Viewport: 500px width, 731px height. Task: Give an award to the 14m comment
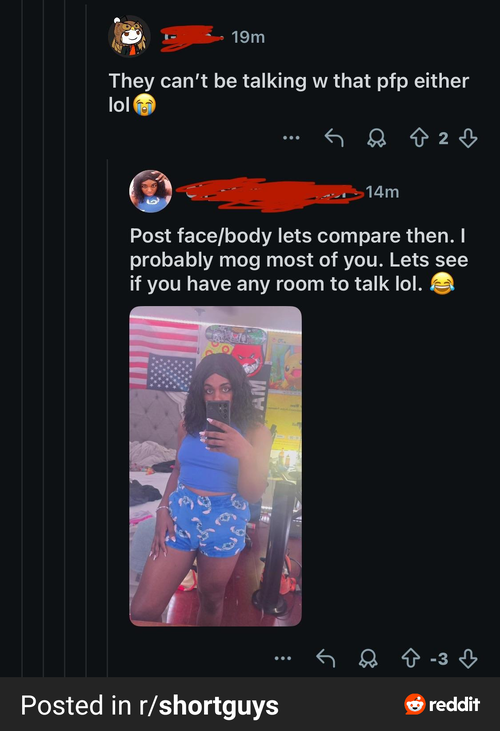[368, 658]
